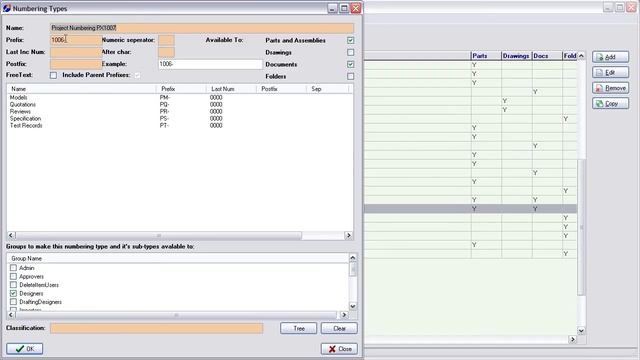Toggle the Parts and Assemblies checkbox

click(350, 40)
